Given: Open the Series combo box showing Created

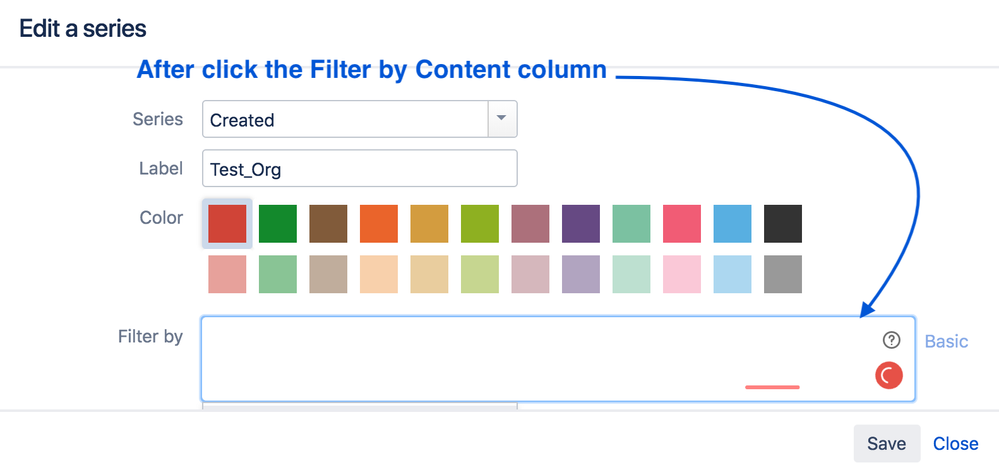Looking at the screenshot, I should [359, 119].
